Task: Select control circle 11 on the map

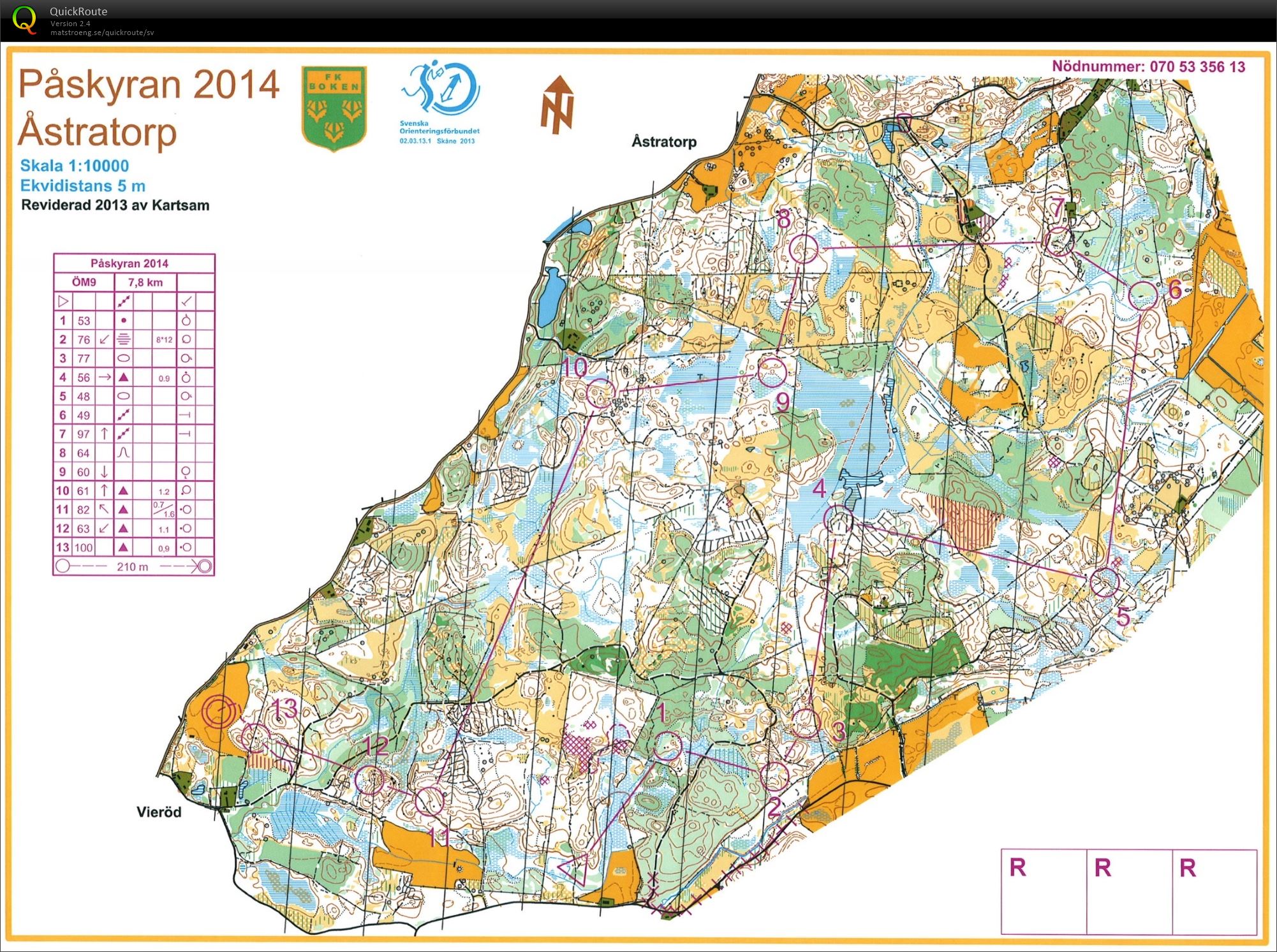Action: pyautogui.click(x=429, y=802)
